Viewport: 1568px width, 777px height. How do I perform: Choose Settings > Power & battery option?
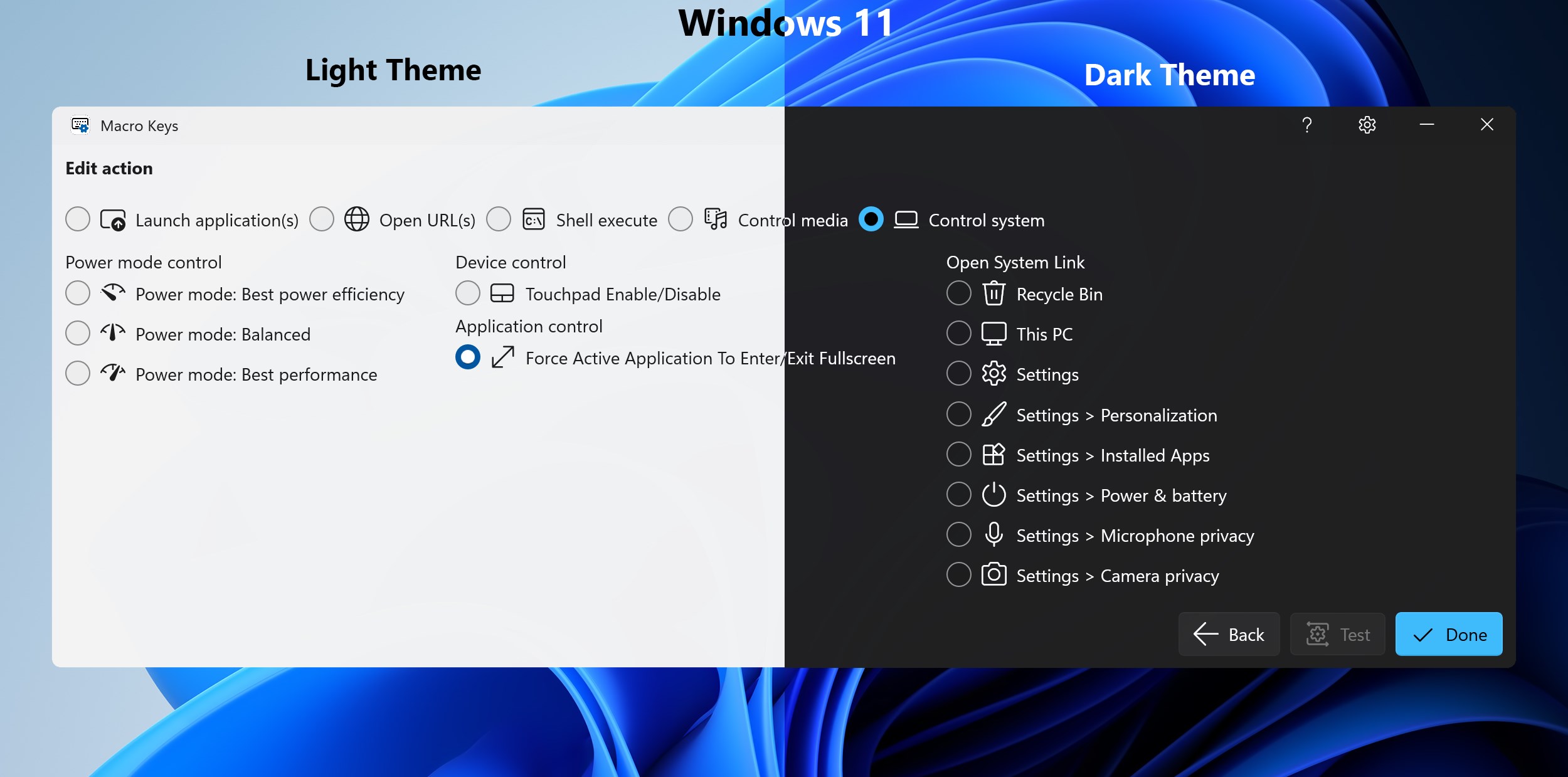(x=959, y=494)
